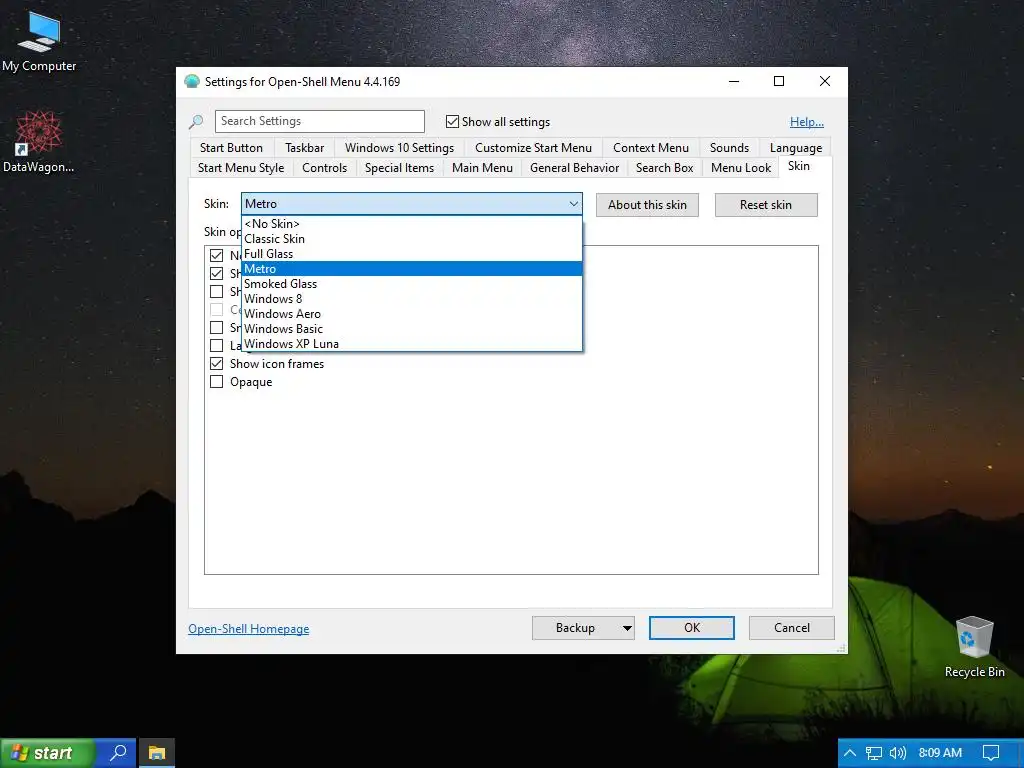Image resolution: width=1024 pixels, height=768 pixels.
Task: Go to the Controls tab
Action: [324, 168]
